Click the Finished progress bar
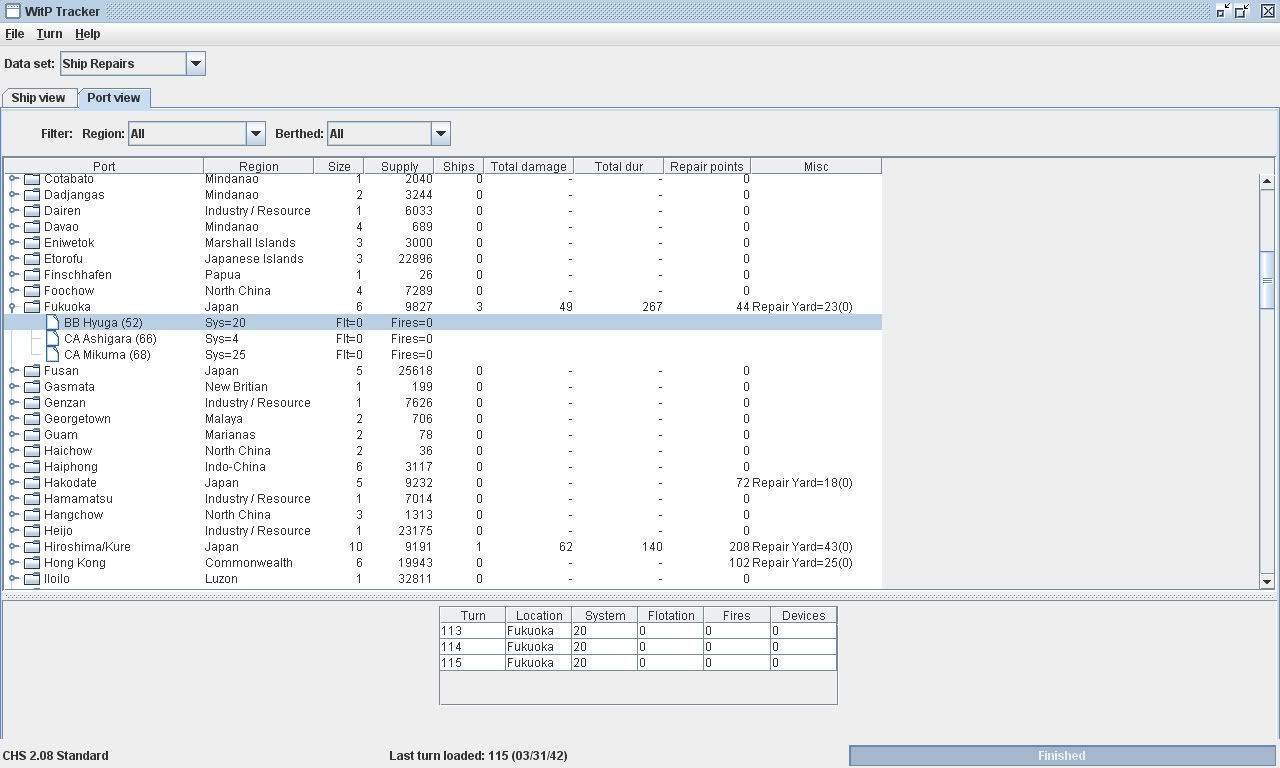Screen dimensions: 1280x768 point(1061,756)
